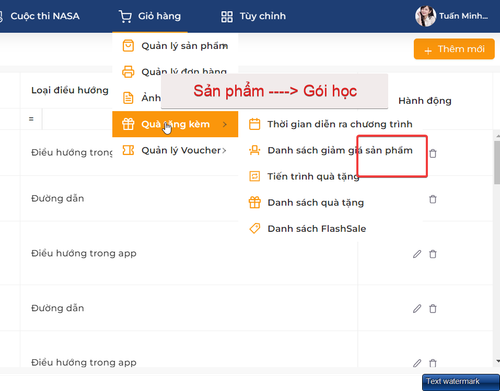The height and width of the screenshot is (391, 500).
Task: Open the Giỏ hàng cart icon
Action: [125, 16]
